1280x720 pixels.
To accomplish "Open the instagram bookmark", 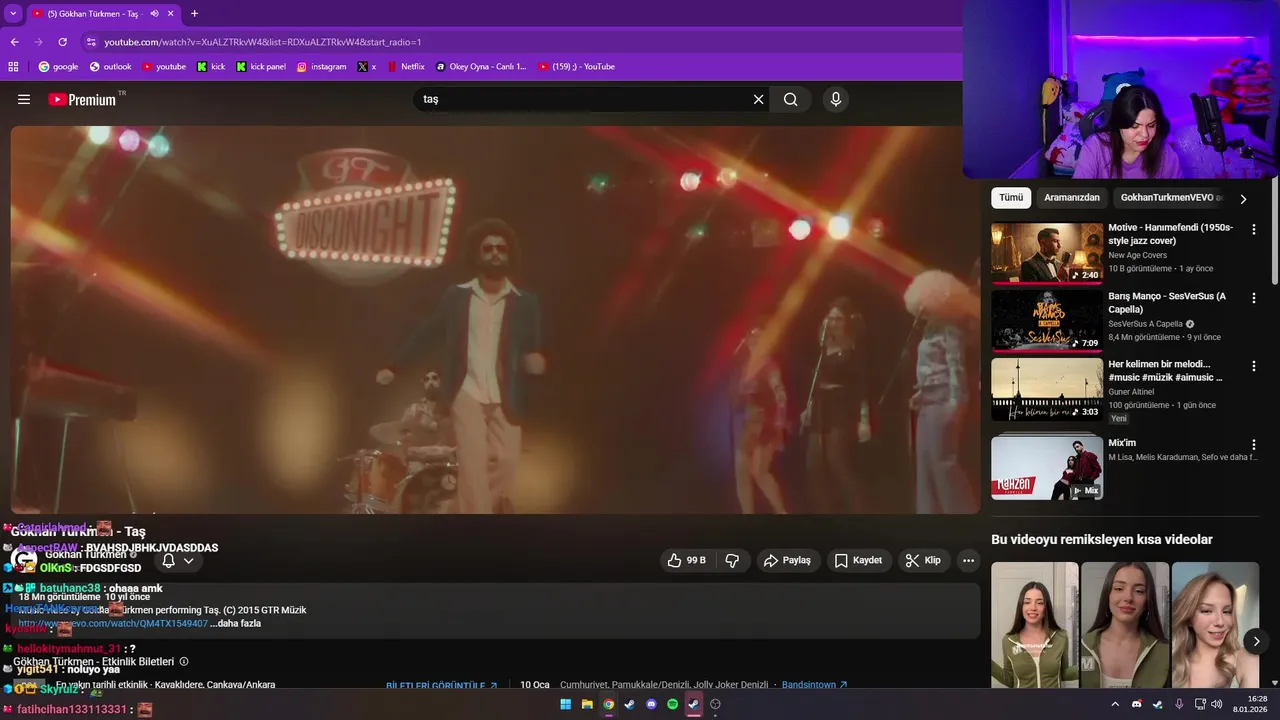I will pyautogui.click(x=321, y=67).
